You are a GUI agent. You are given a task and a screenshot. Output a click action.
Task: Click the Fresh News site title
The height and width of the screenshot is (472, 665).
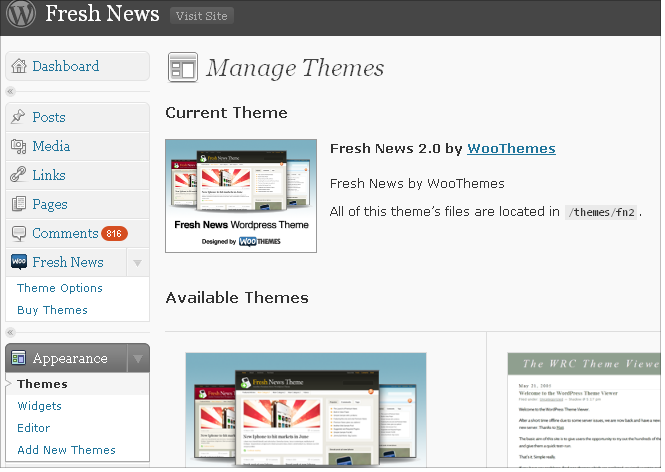point(102,14)
